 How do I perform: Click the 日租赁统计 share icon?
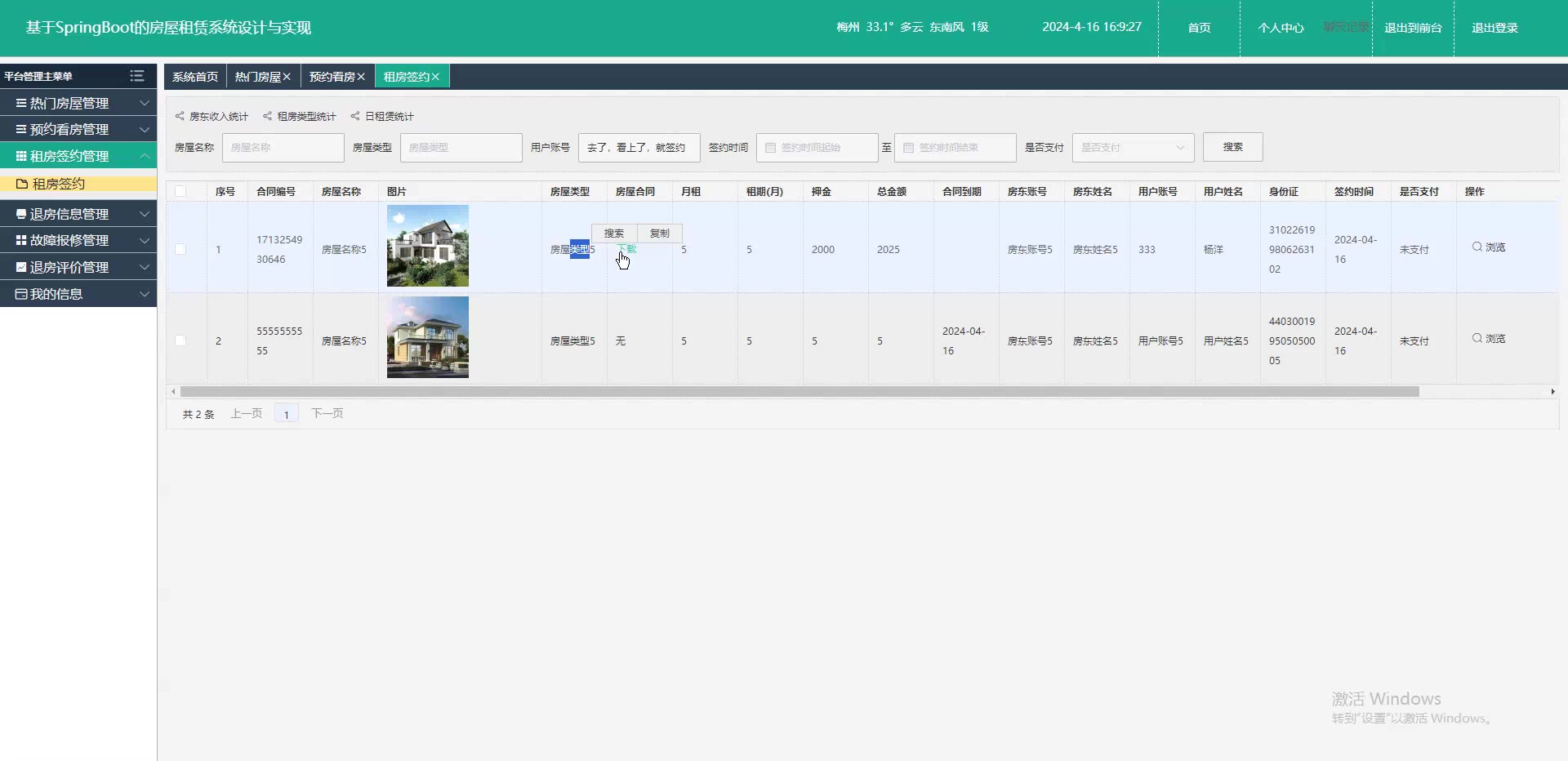[x=355, y=116]
